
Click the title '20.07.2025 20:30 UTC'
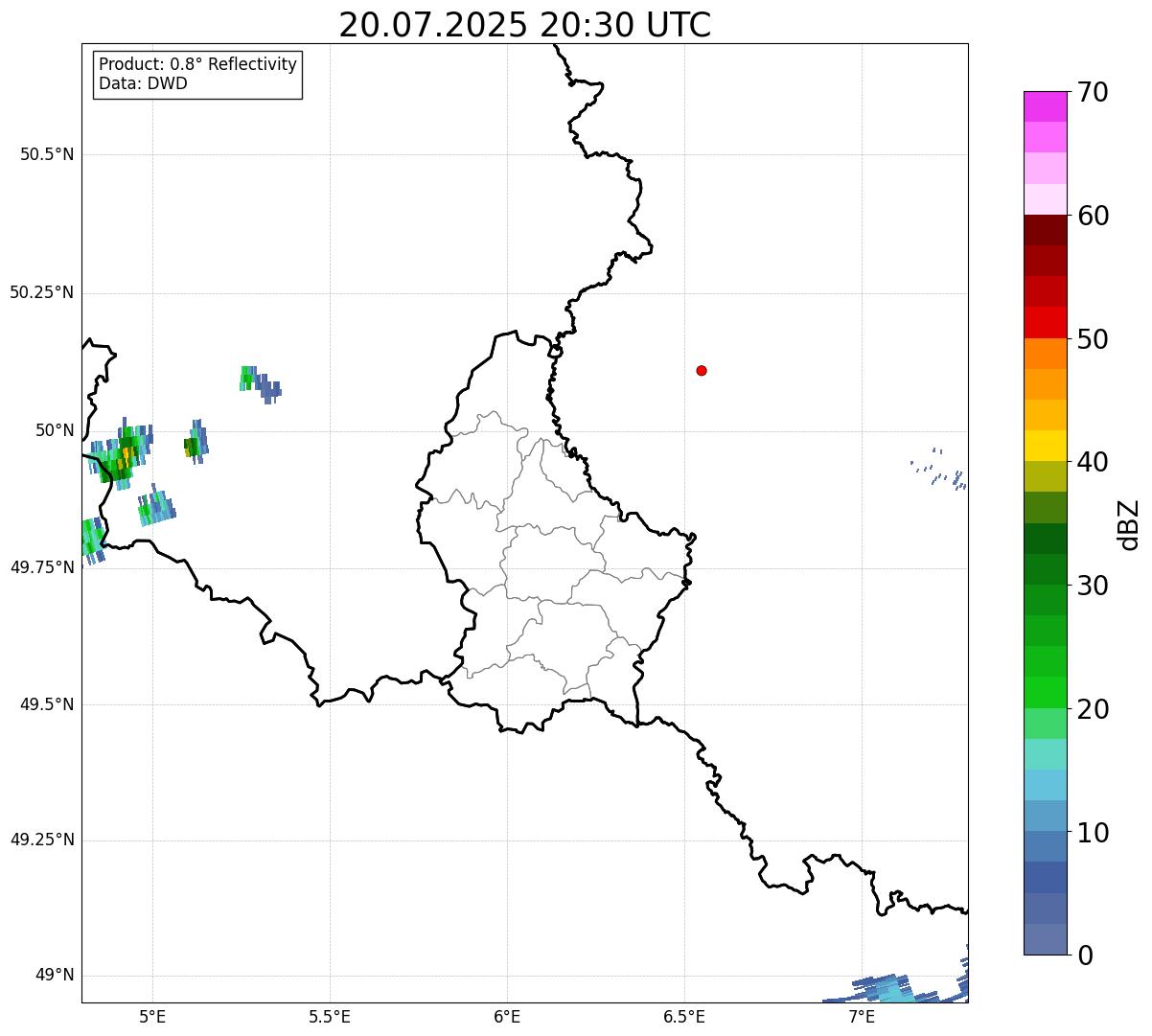525,24
